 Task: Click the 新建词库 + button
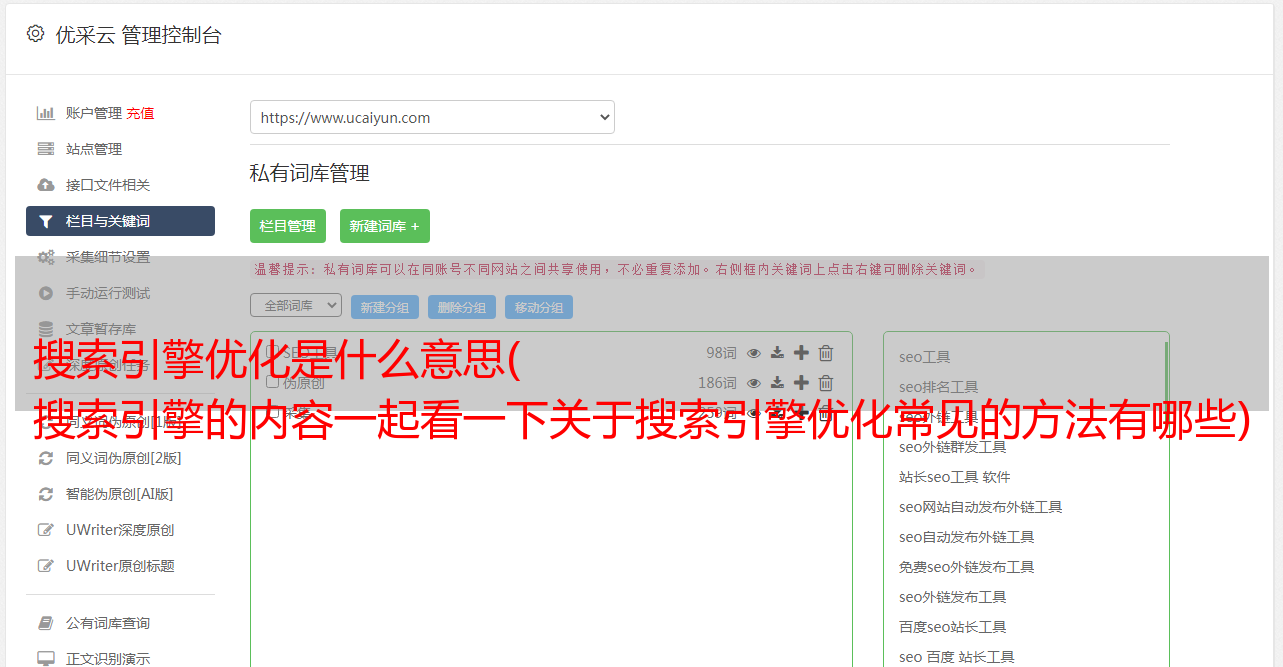pyautogui.click(x=385, y=226)
